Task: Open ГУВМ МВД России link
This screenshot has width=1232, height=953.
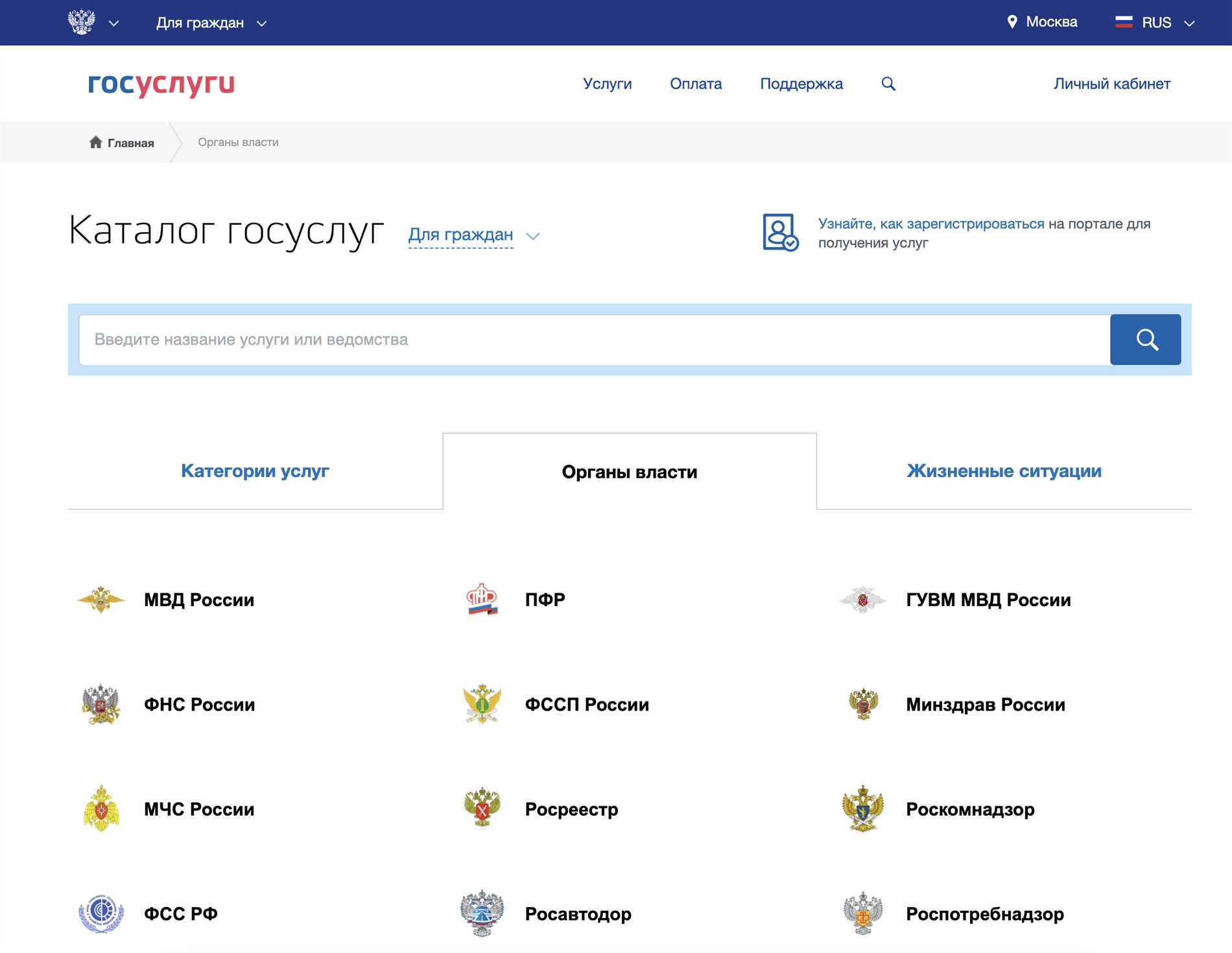Action: point(988,600)
